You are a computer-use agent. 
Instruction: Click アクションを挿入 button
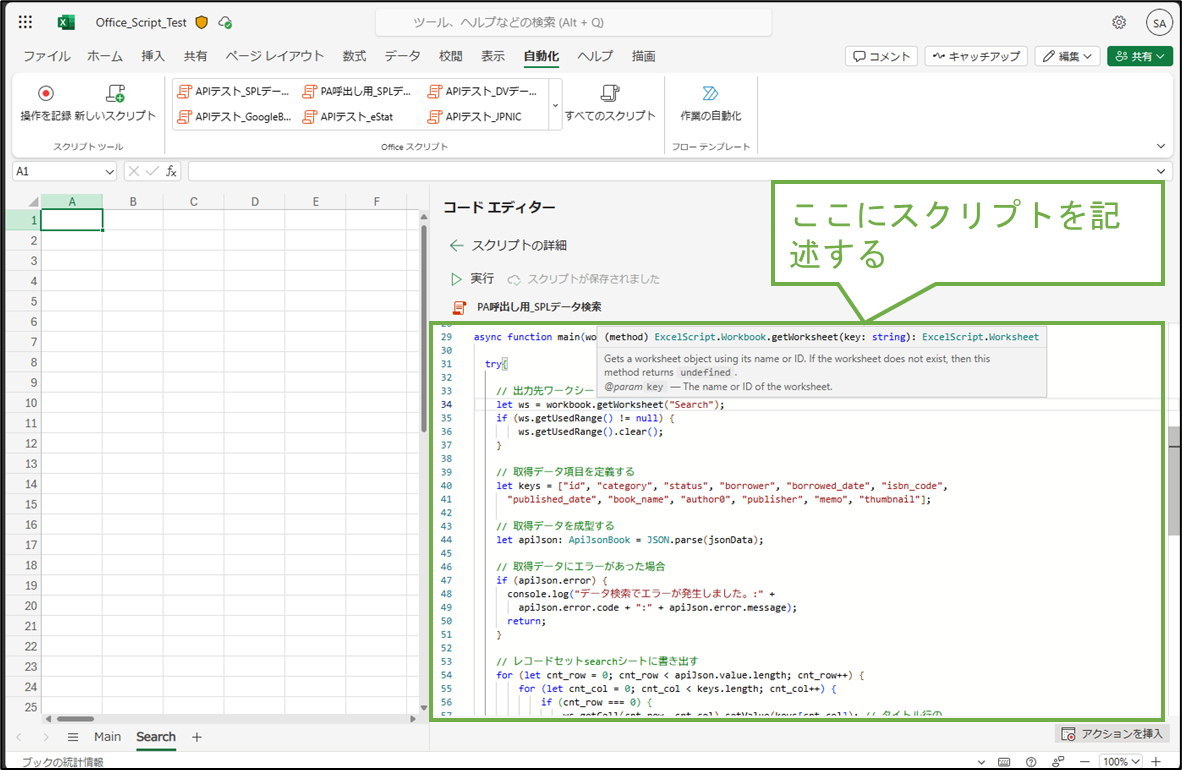point(1112,734)
